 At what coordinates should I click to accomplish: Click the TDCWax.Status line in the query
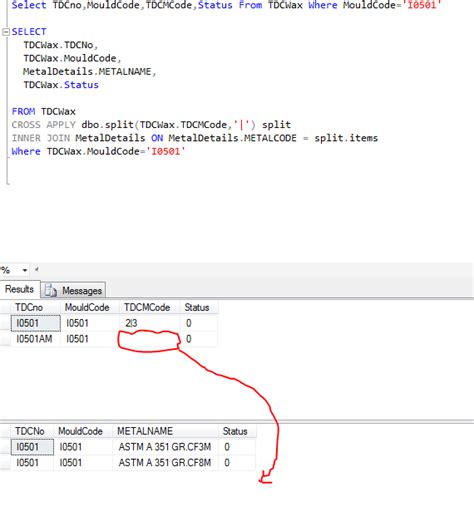pyautogui.click(x=61, y=85)
